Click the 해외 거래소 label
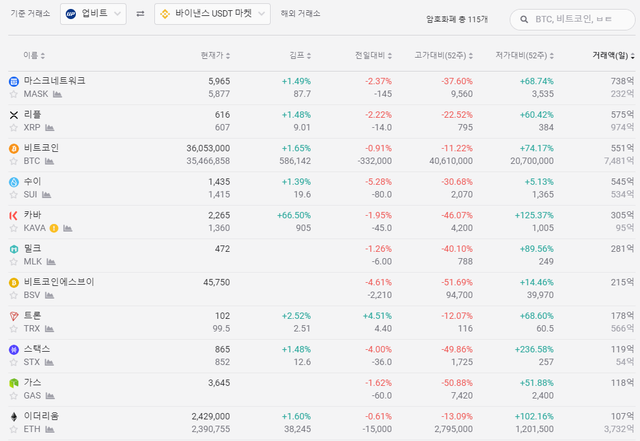This screenshot has width=640, height=441. [300, 13]
